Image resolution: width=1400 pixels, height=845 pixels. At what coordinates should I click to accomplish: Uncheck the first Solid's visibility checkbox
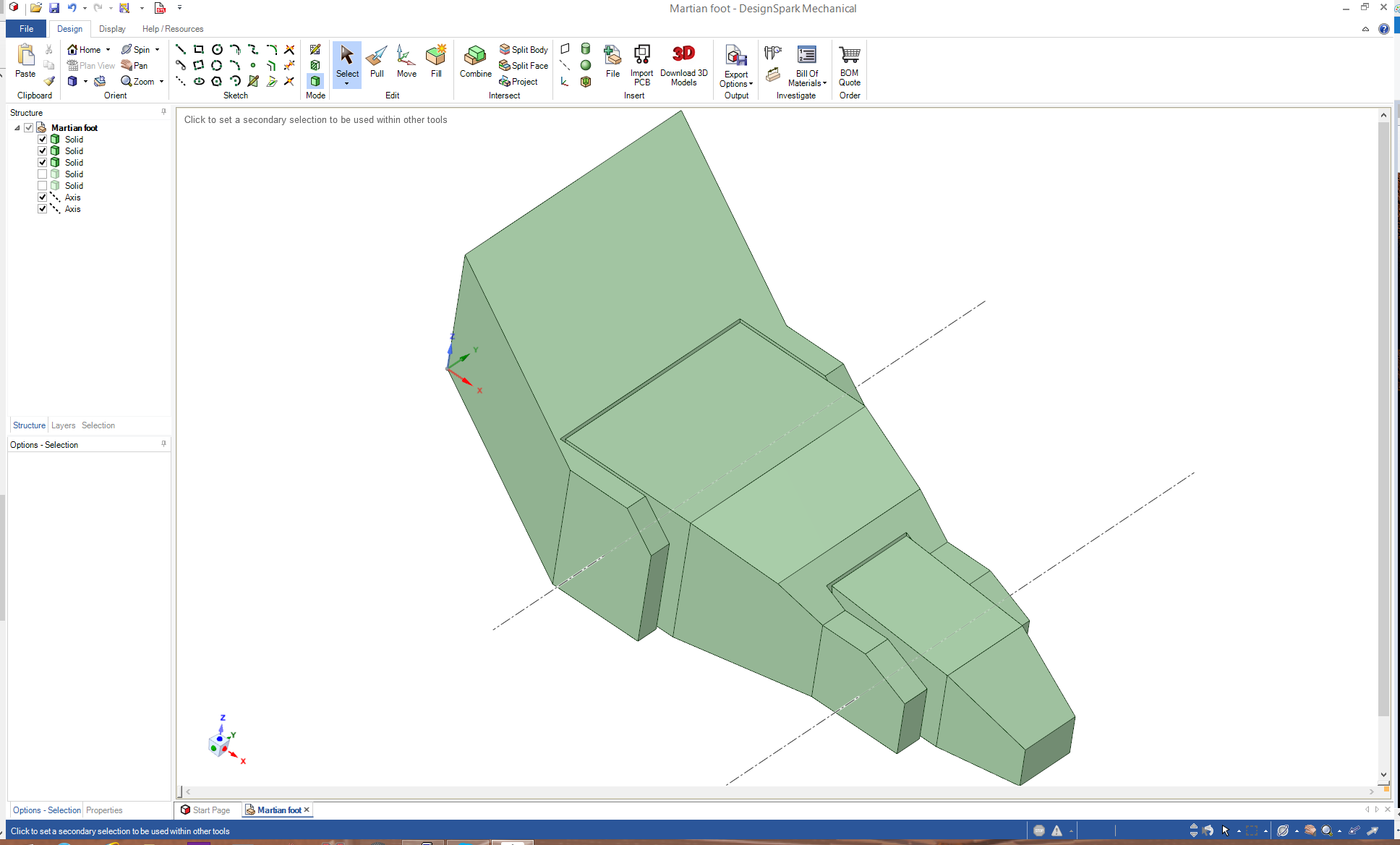coord(43,140)
